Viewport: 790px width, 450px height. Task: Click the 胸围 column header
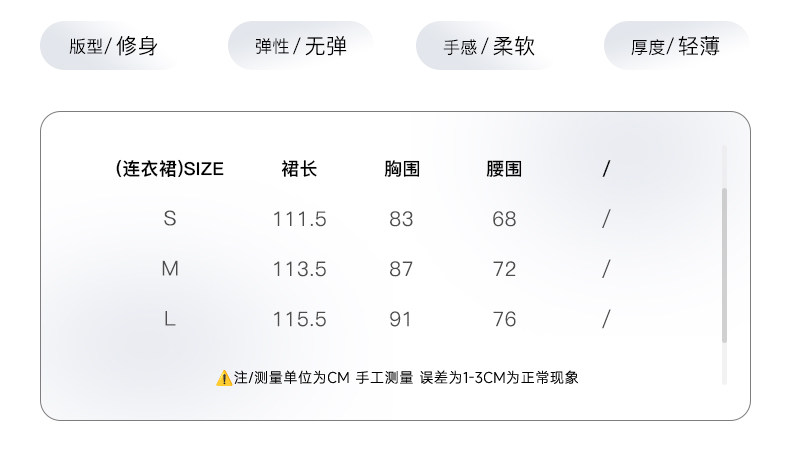(x=402, y=169)
